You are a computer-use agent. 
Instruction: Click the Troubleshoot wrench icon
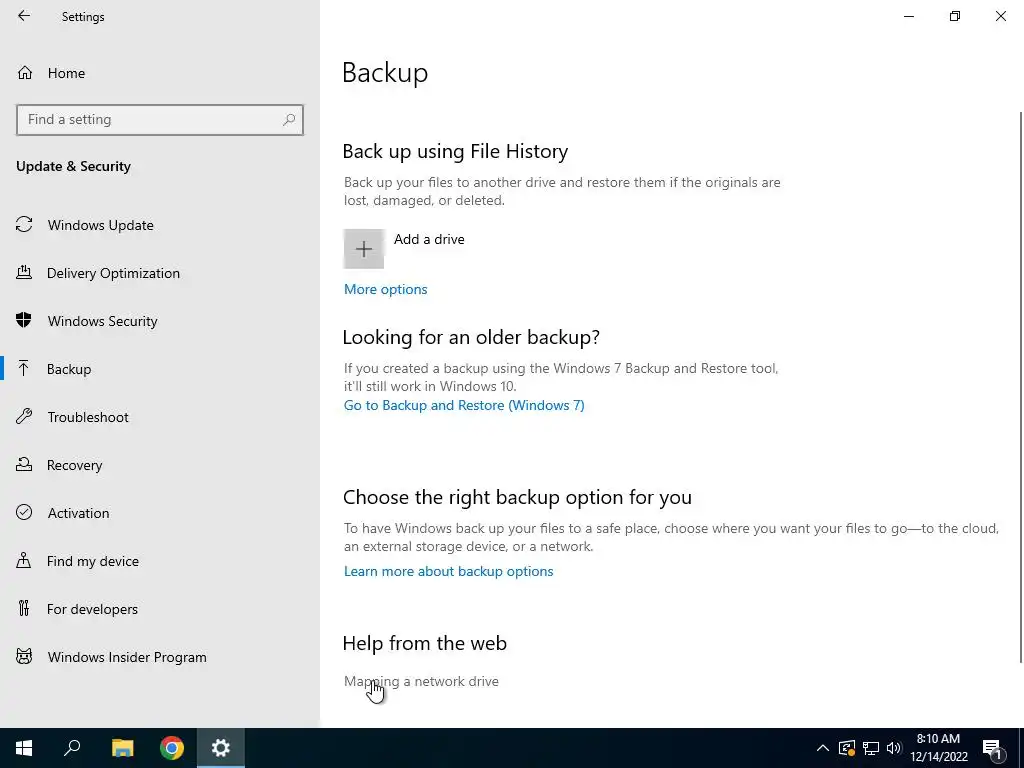click(24, 416)
